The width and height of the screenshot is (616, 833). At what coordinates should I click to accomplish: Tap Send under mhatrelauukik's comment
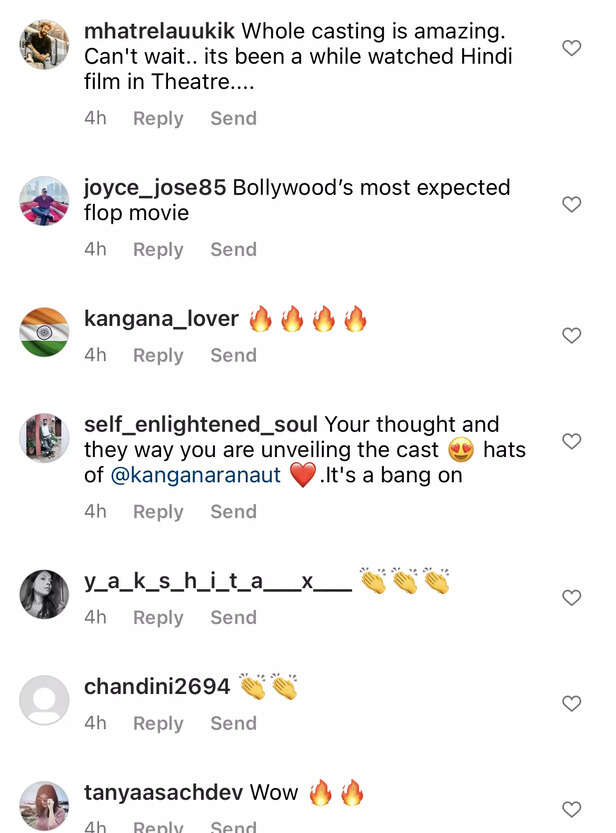pyautogui.click(x=233, y=118)
